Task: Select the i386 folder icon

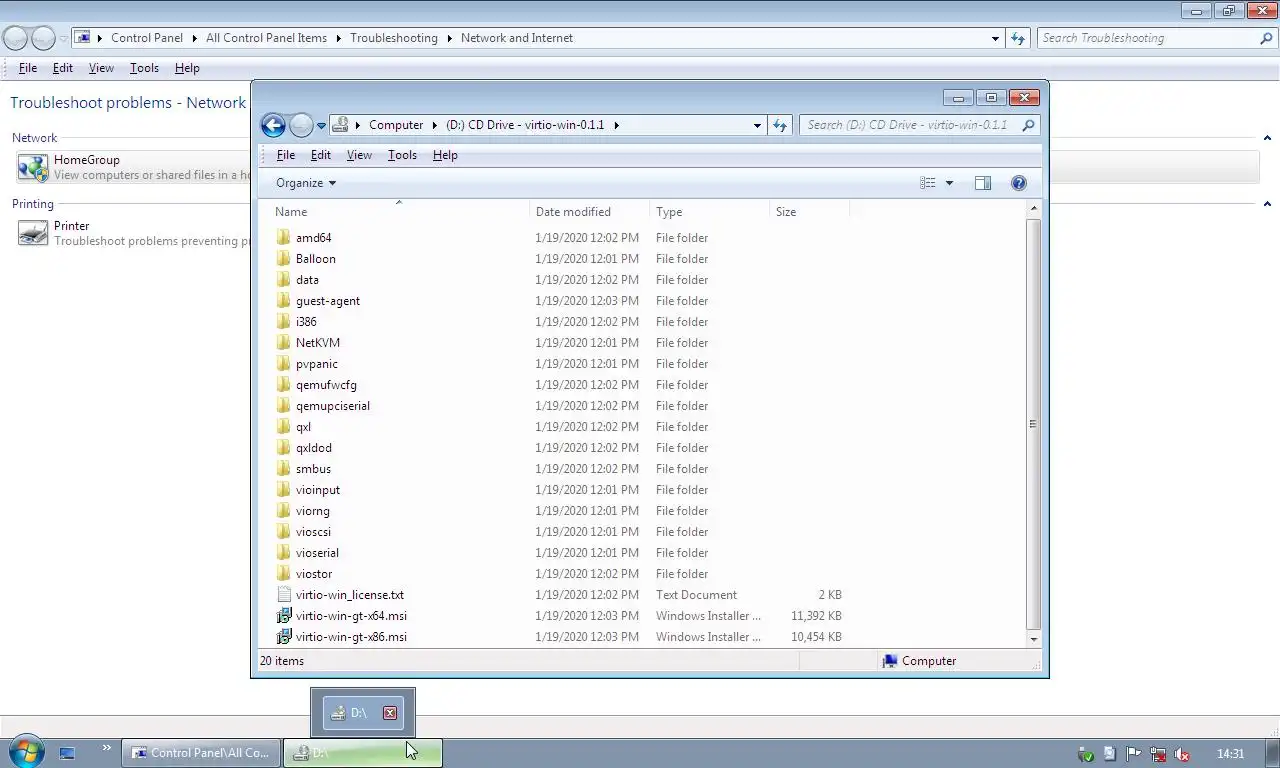Action: point(284,322)
